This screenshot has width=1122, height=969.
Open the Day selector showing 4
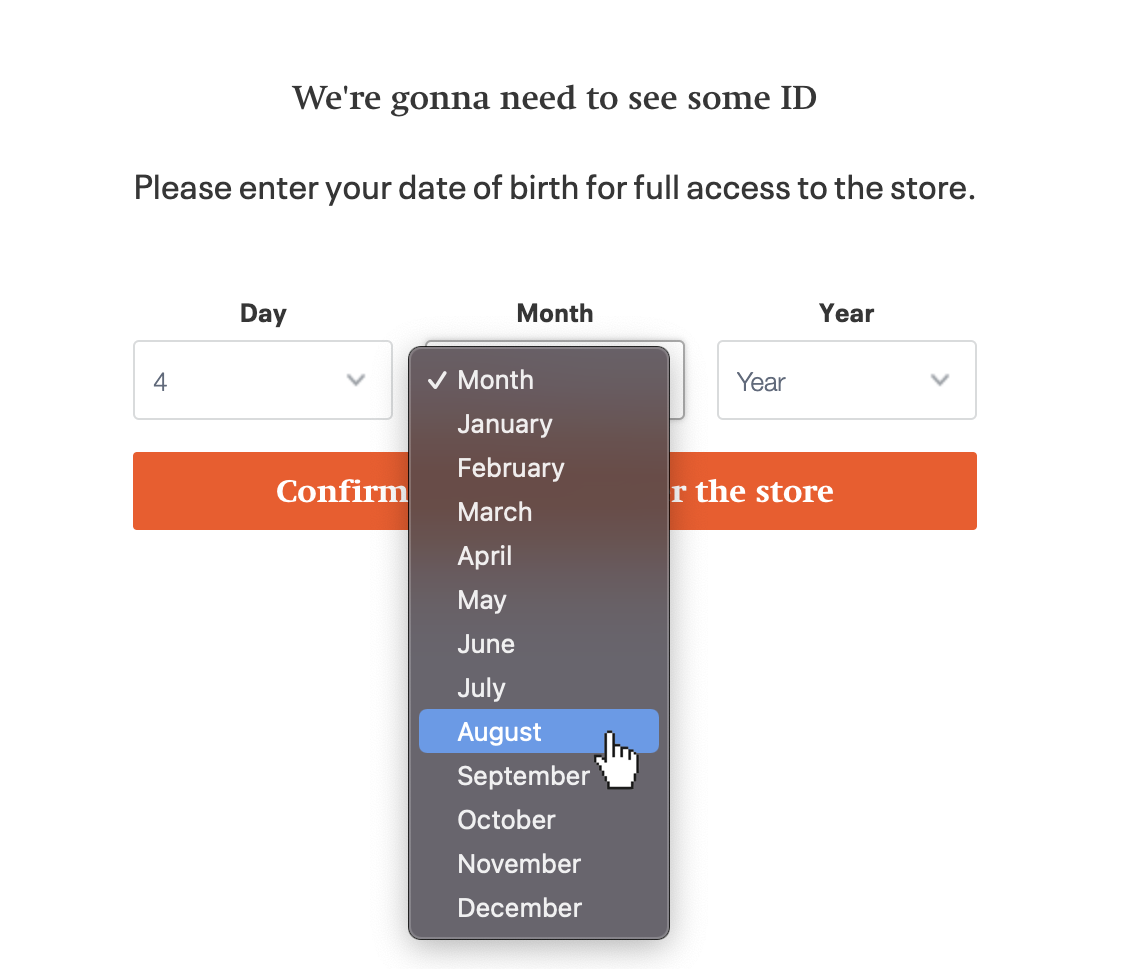[x=263, y=380]
